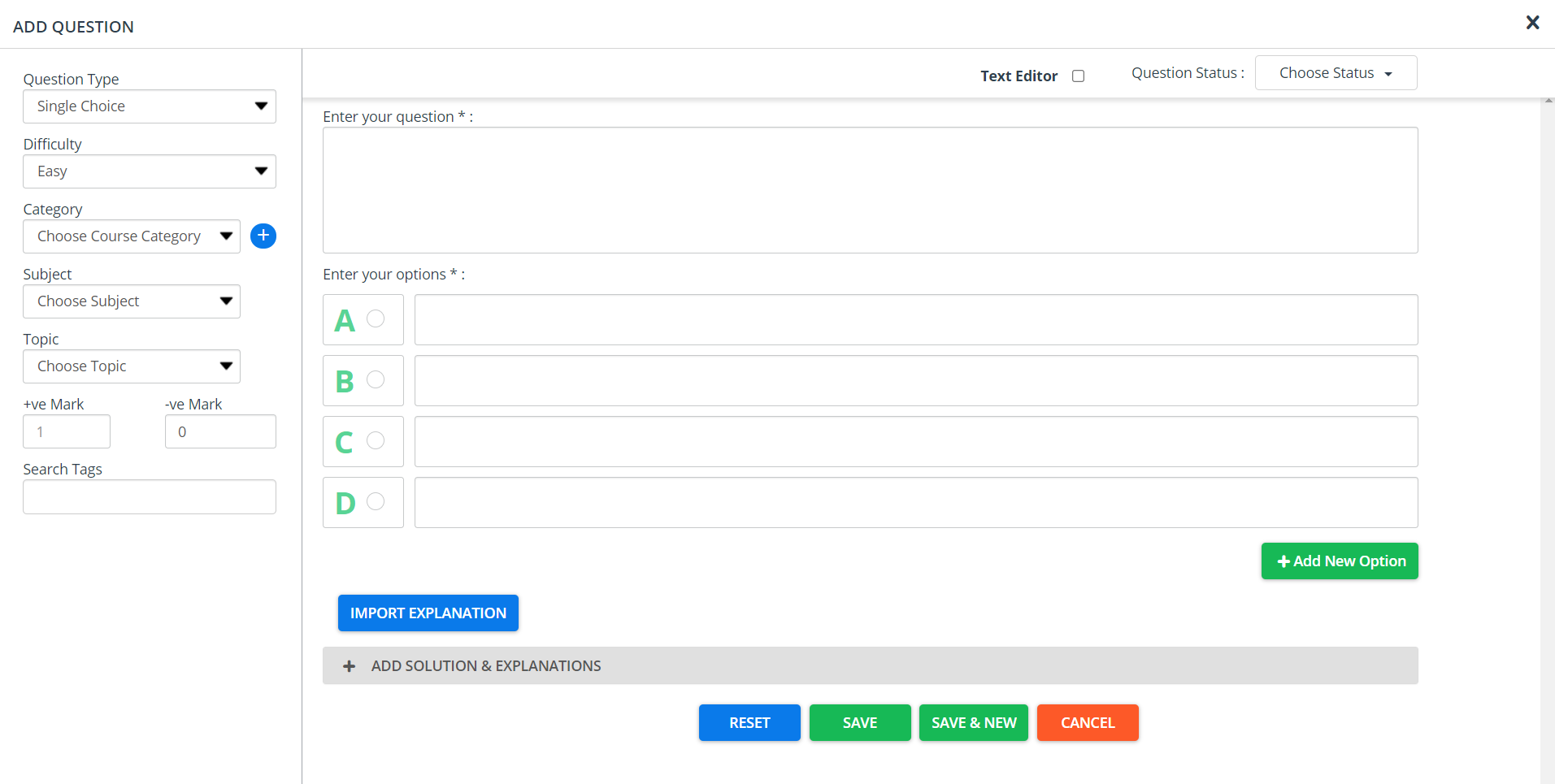Click the green Save button
Image resolution: width=1555 pixels, height=784 pixels.
click(x=860, y=723)
